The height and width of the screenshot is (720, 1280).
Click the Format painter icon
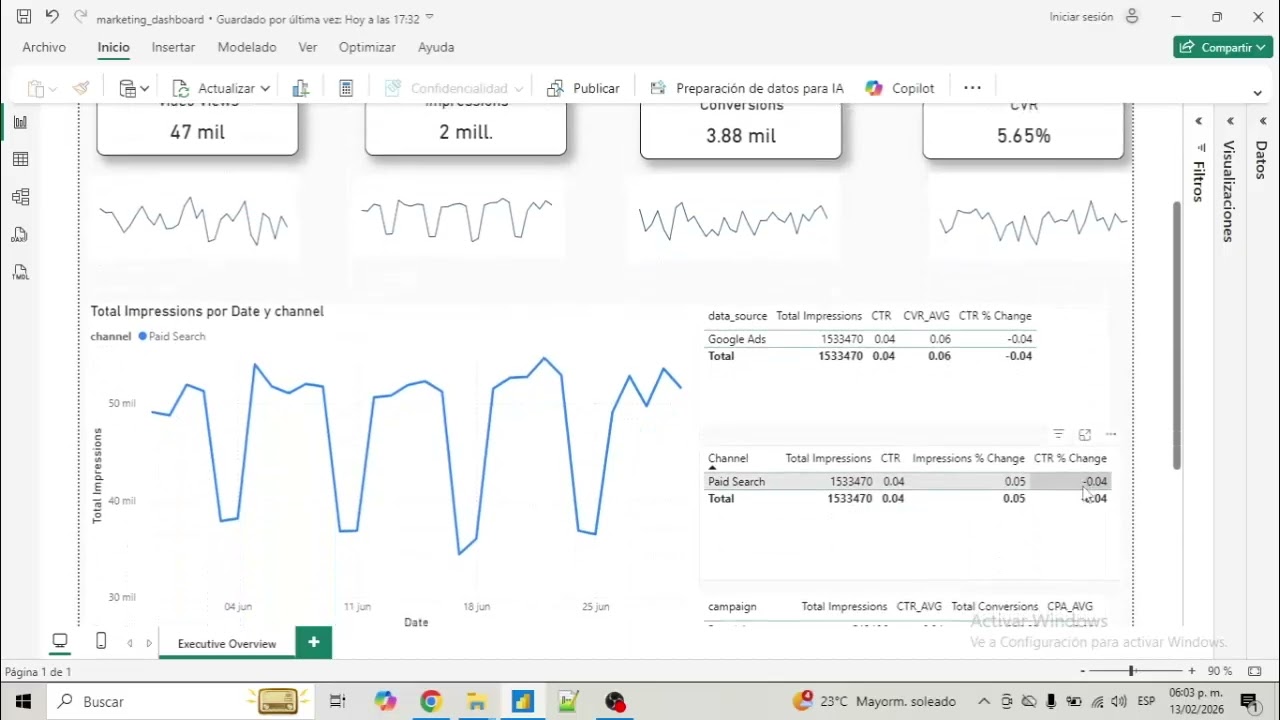82,88
